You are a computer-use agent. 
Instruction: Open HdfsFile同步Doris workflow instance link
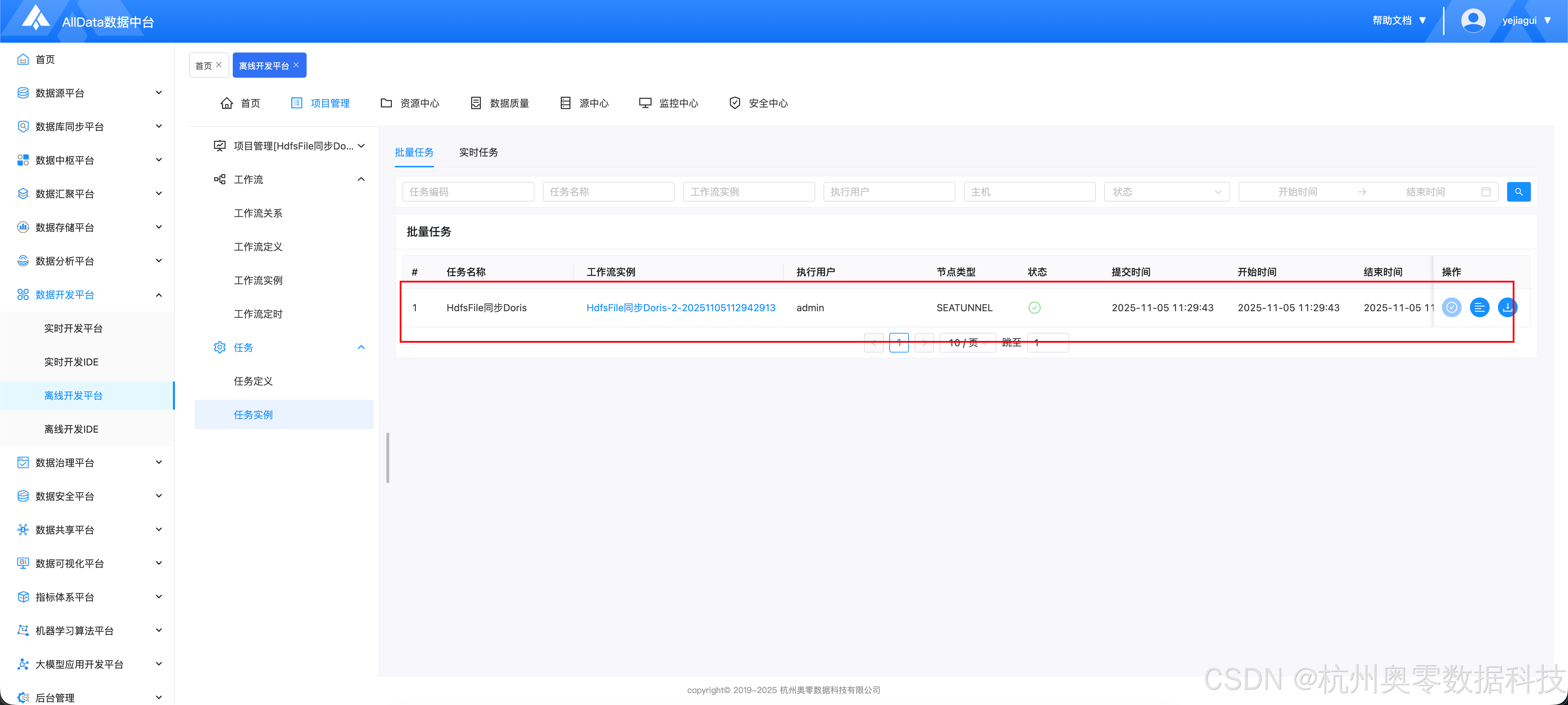click(x=680, y=307)
